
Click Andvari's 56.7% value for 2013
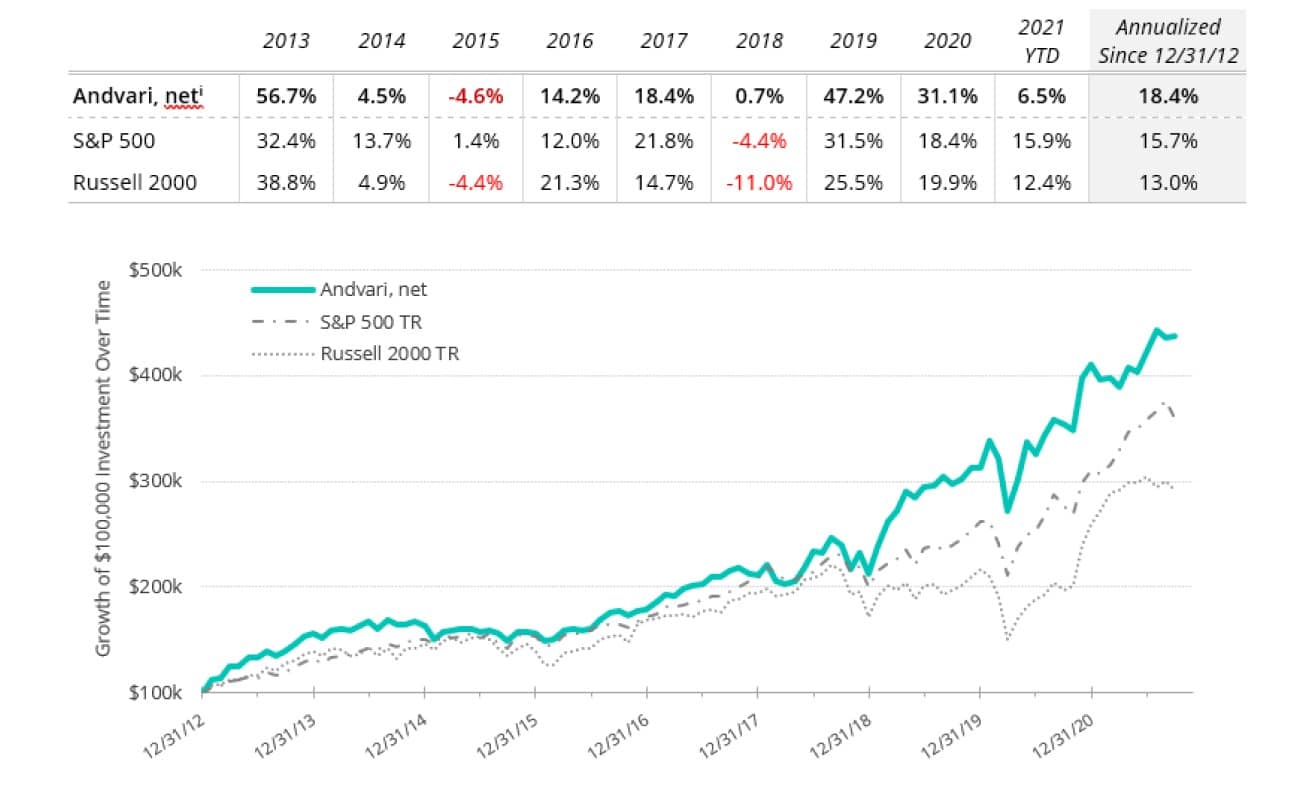click(286, 97)
